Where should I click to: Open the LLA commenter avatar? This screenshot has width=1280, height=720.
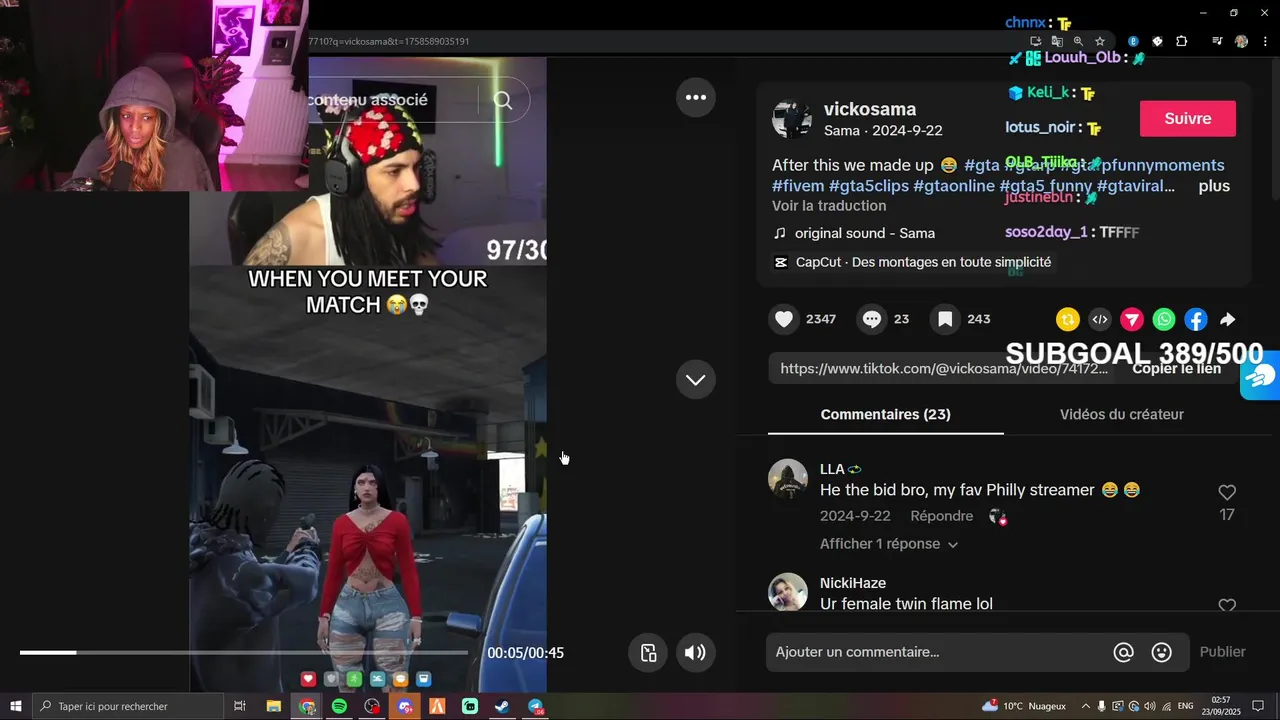click(788, 479)
